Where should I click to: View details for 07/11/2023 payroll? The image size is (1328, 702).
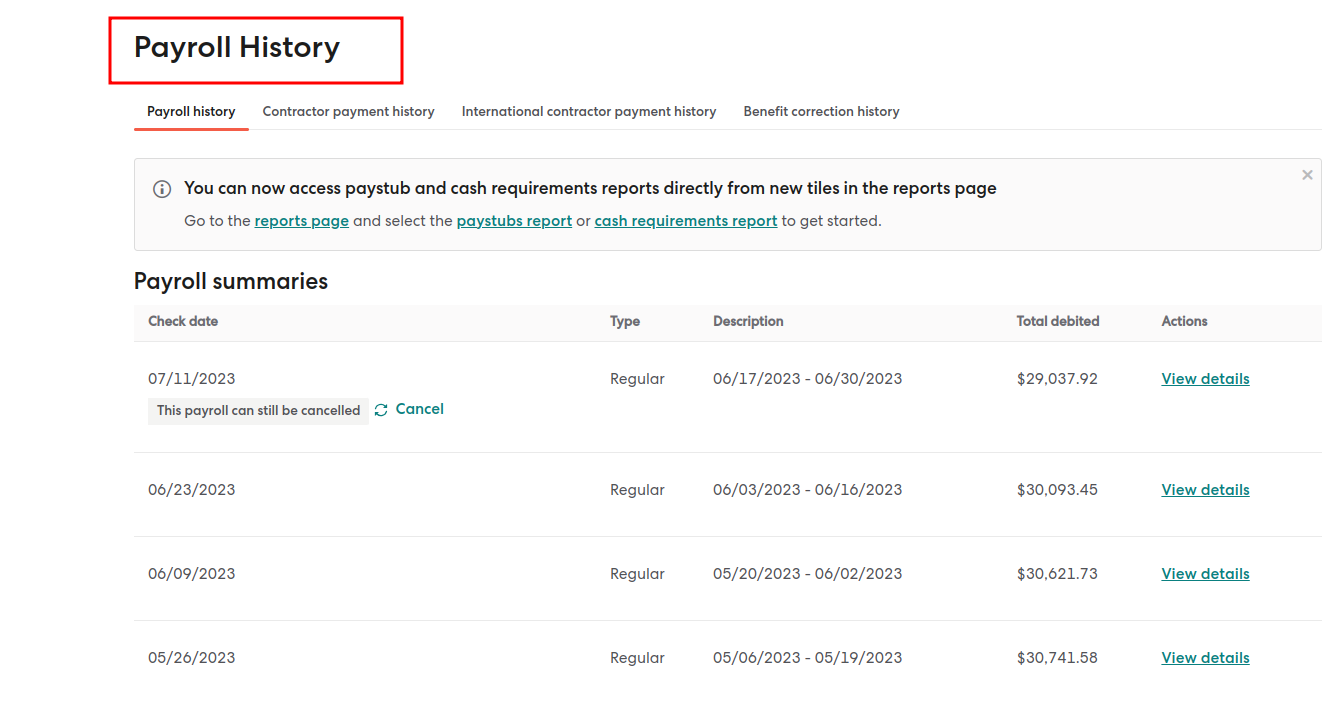pos(1205,379)
